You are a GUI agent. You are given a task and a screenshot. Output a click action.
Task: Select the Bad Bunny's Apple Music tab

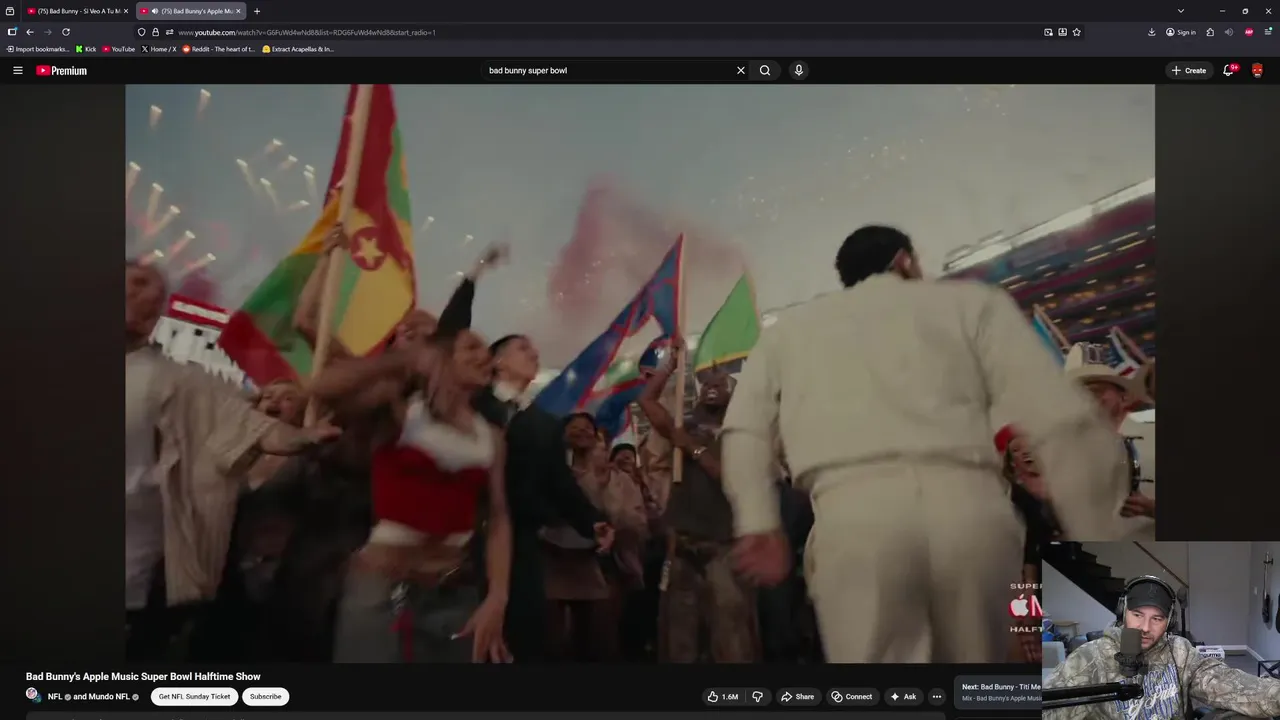[190, 11]
